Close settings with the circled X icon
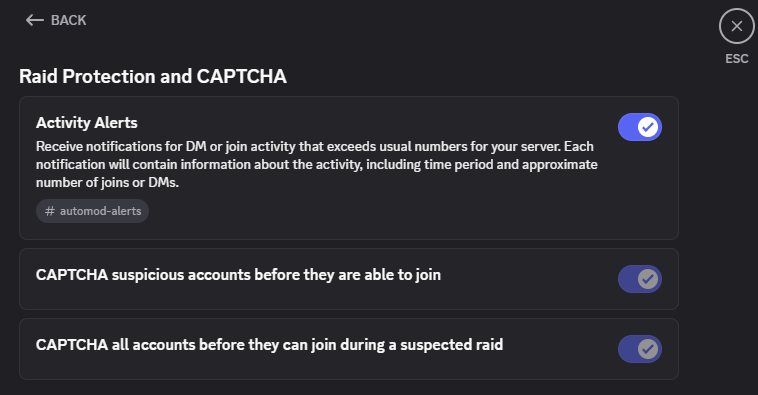The image size is (758, 395). 736,26
